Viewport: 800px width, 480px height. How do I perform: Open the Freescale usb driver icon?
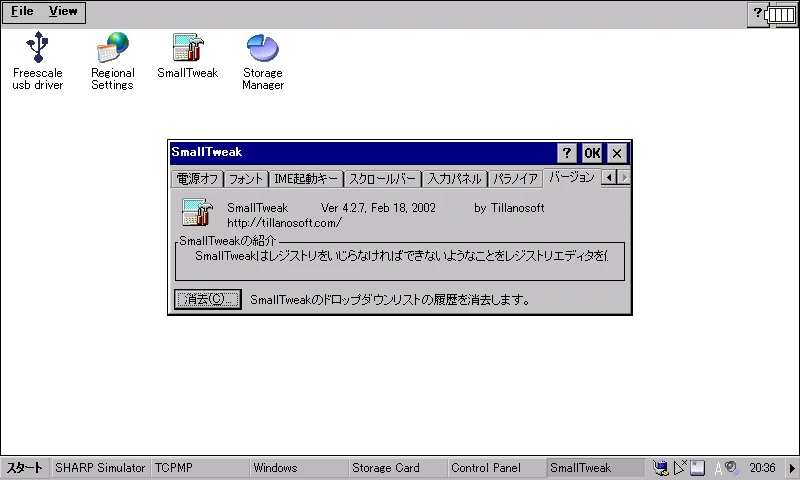38,61
